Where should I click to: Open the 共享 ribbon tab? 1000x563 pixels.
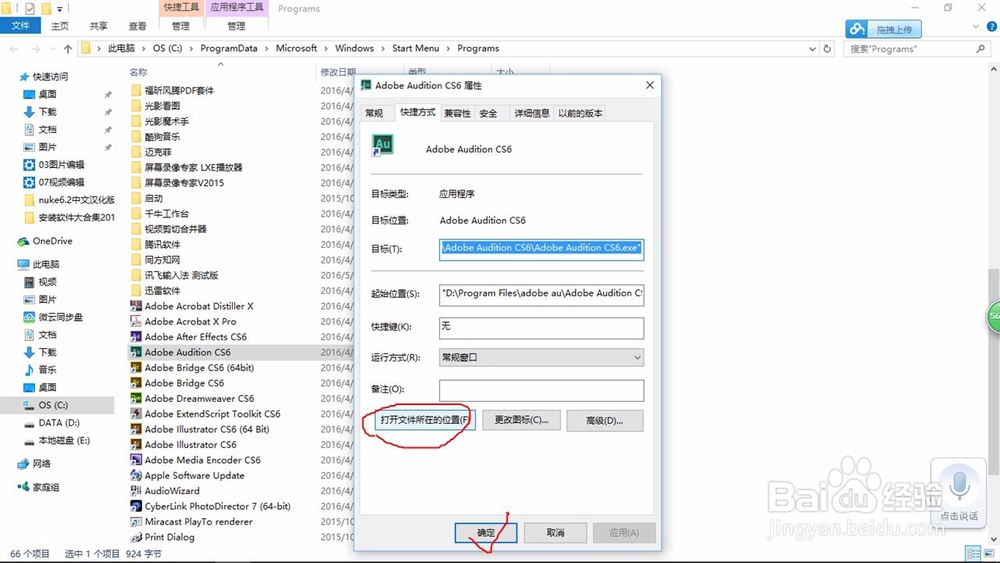click(98, 26)
